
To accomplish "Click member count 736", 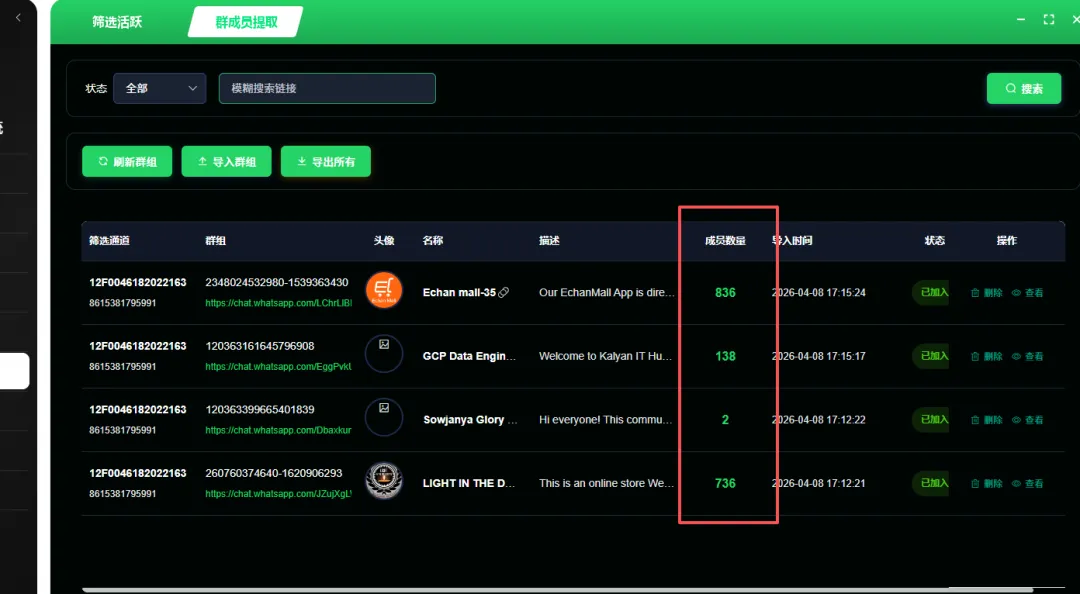I will pos(725,484).
